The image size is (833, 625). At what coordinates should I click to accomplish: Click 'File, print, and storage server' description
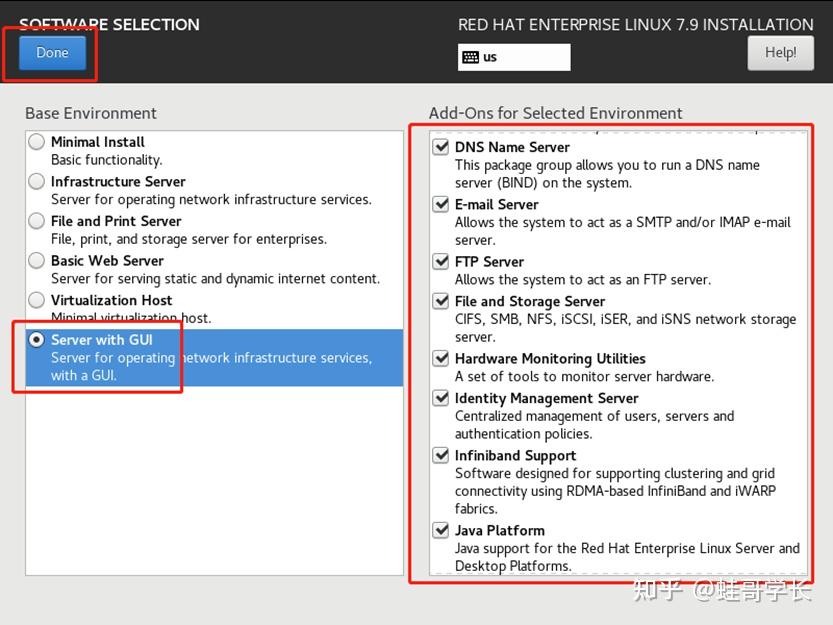tap(189, 239)
